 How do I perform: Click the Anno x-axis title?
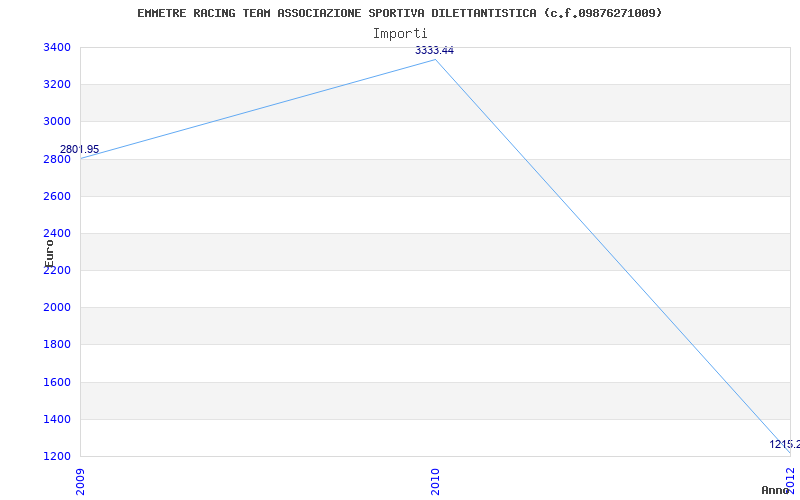pos(776,490)
